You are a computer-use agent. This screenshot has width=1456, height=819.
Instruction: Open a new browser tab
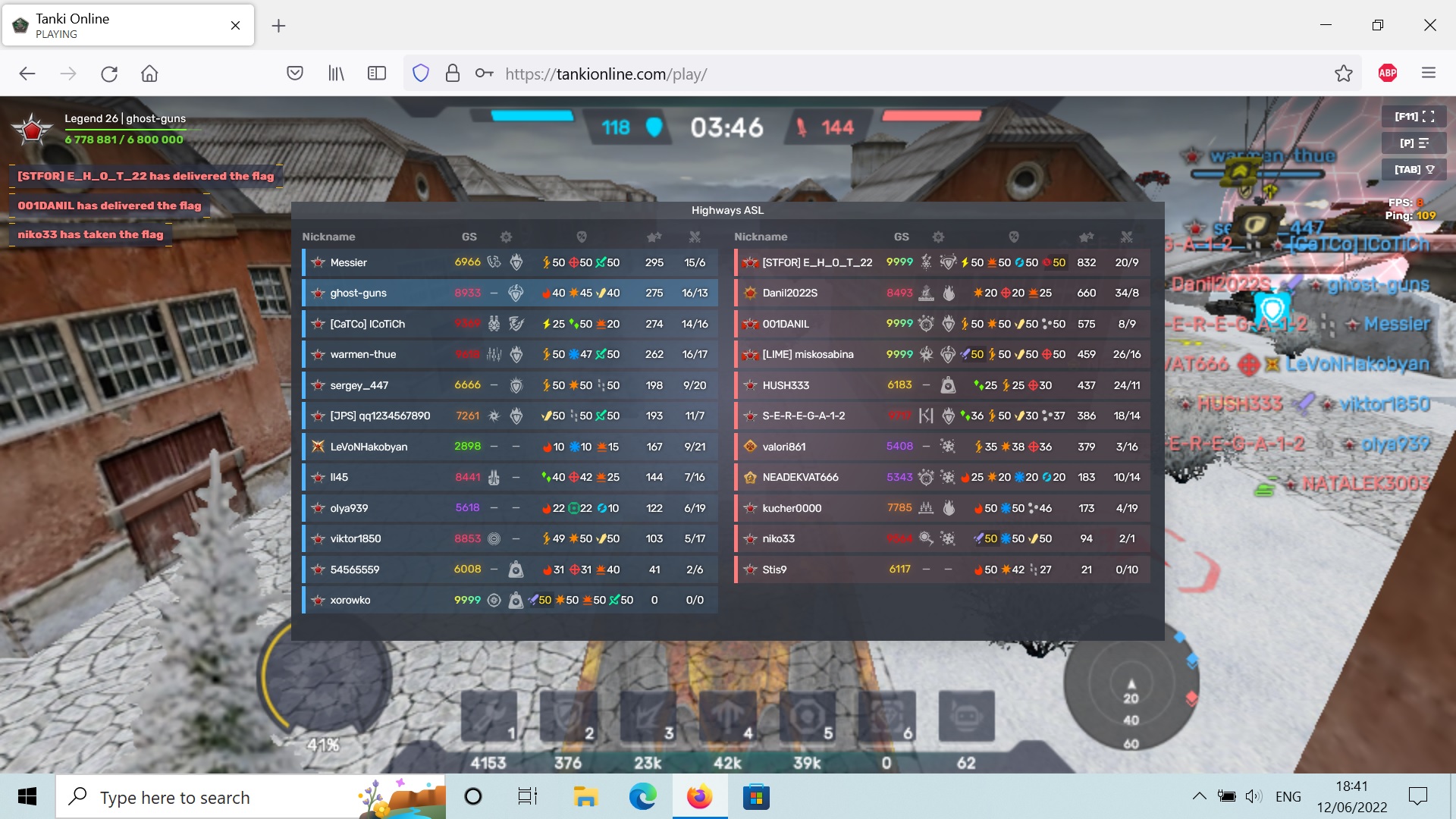click(278, 26)
